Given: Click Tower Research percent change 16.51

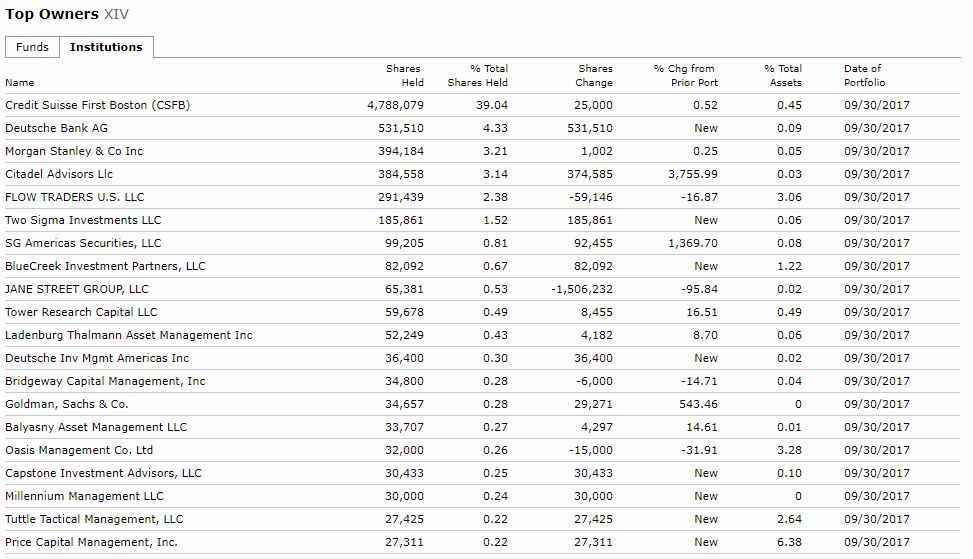Looking at the screenshot, I should coord(702,312).
